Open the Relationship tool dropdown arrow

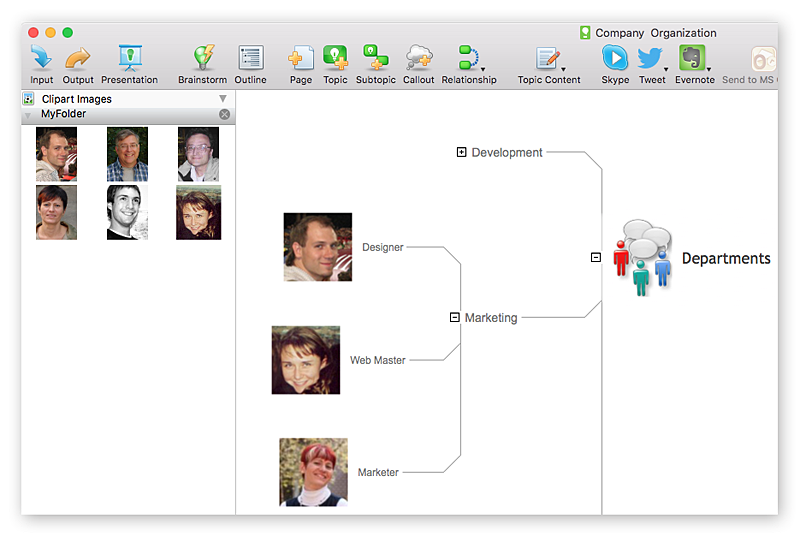483,69
